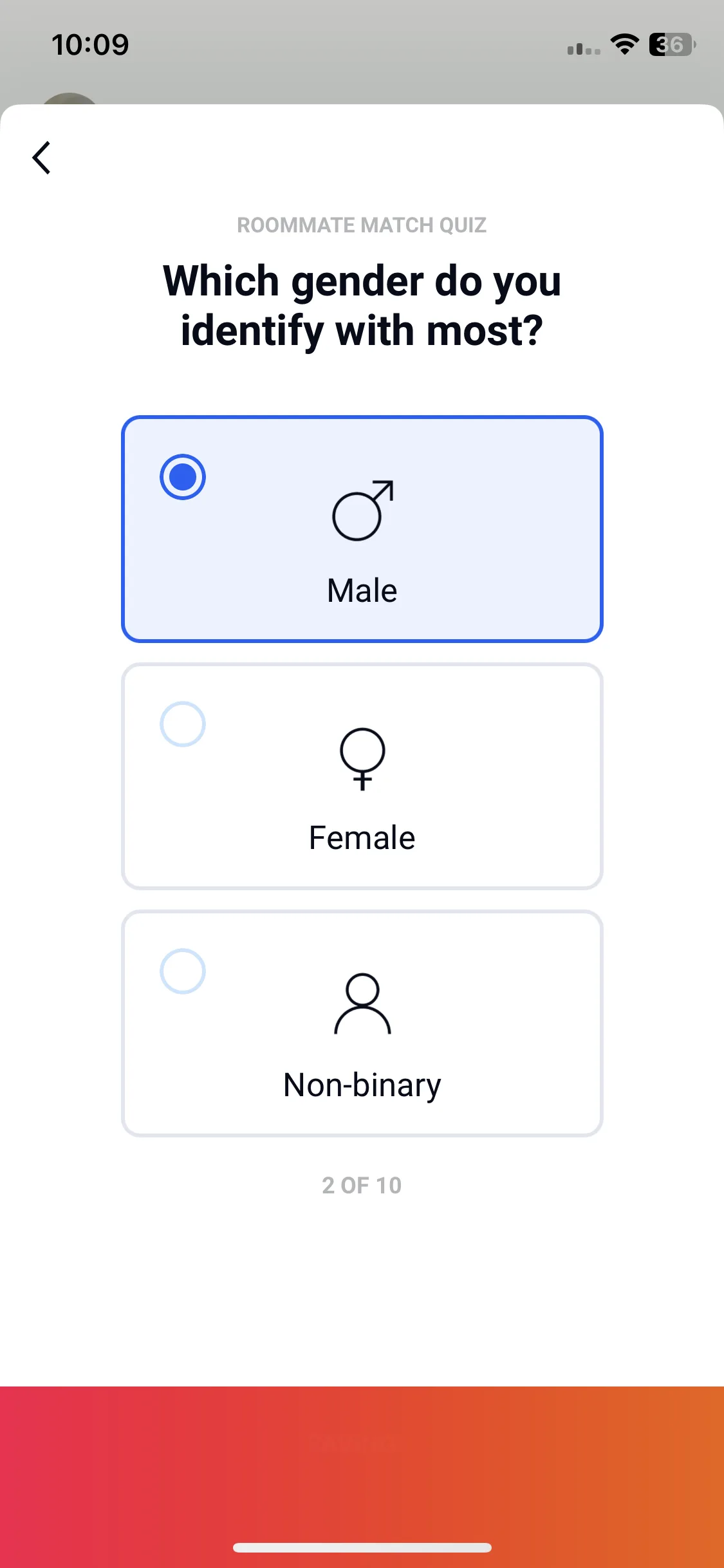
Task: Select the Male radio button
Action: tap(183, 477)
